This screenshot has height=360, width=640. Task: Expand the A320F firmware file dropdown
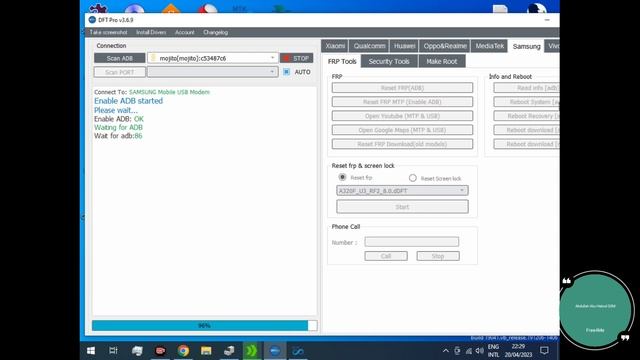402,191
